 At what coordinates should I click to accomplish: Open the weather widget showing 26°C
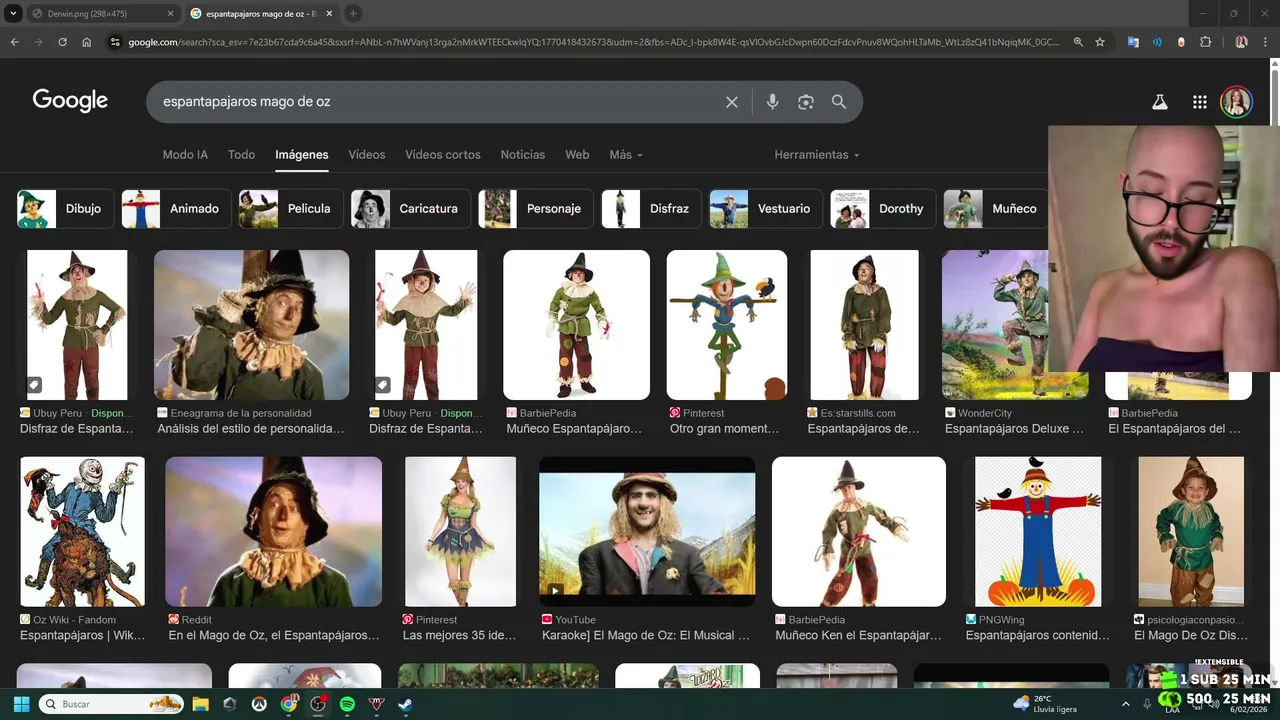tap(1047, 704)
